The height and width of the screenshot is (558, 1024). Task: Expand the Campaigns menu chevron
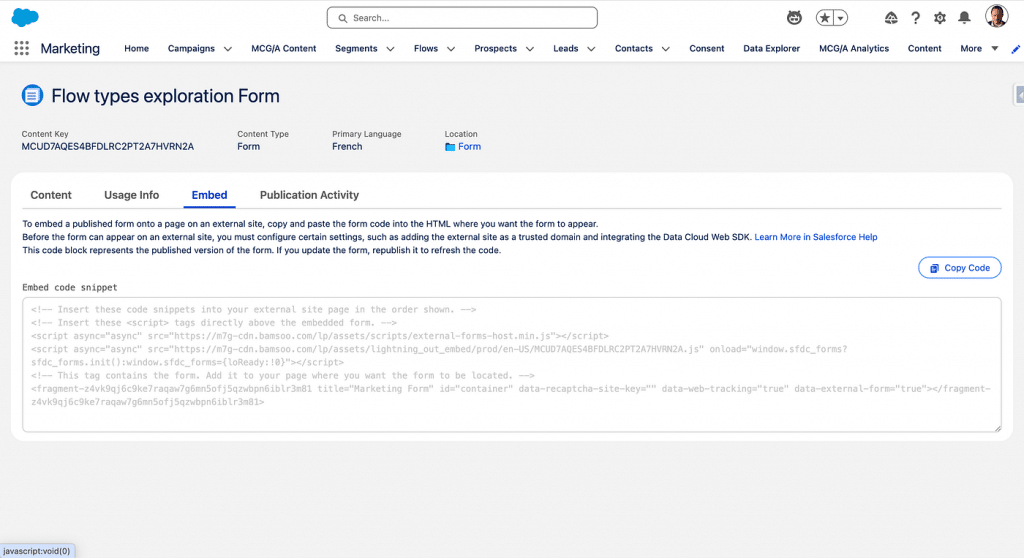click(x=228, y=48)
